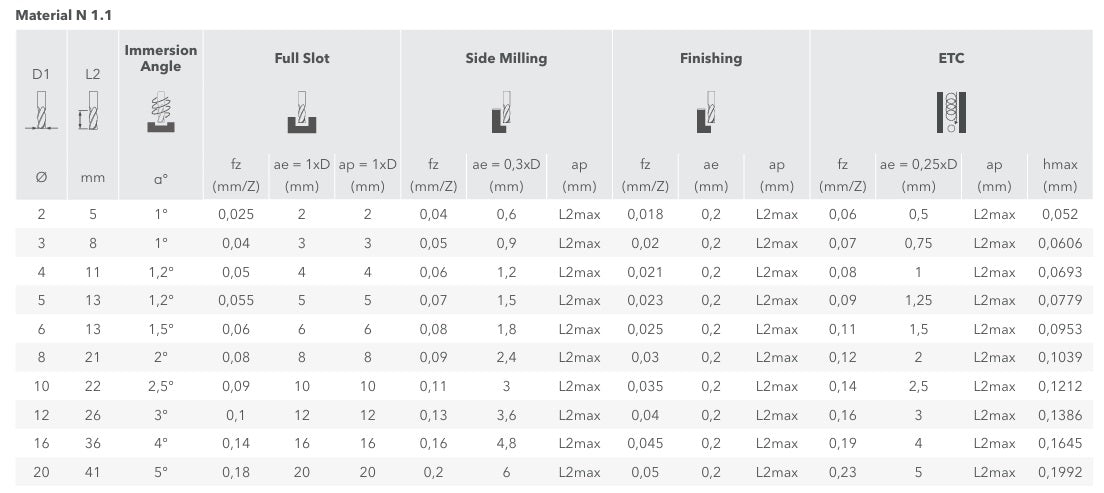The width and height of the screenshot is (1104, 493).
Task: Click diameter 20 in the D1 column
Action: [42, 472]
